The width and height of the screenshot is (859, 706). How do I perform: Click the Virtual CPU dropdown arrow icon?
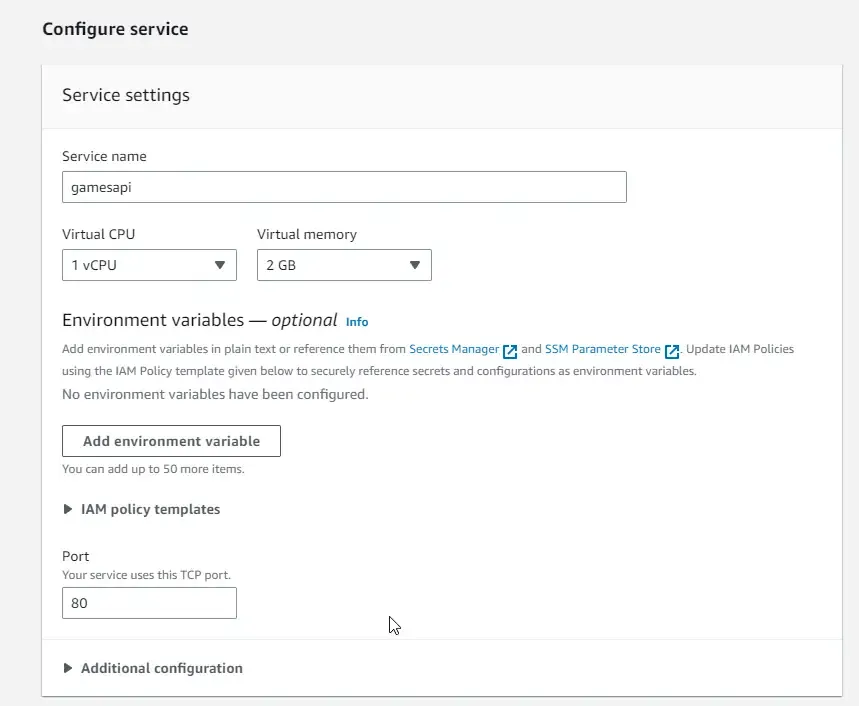(x=220, y=265)
